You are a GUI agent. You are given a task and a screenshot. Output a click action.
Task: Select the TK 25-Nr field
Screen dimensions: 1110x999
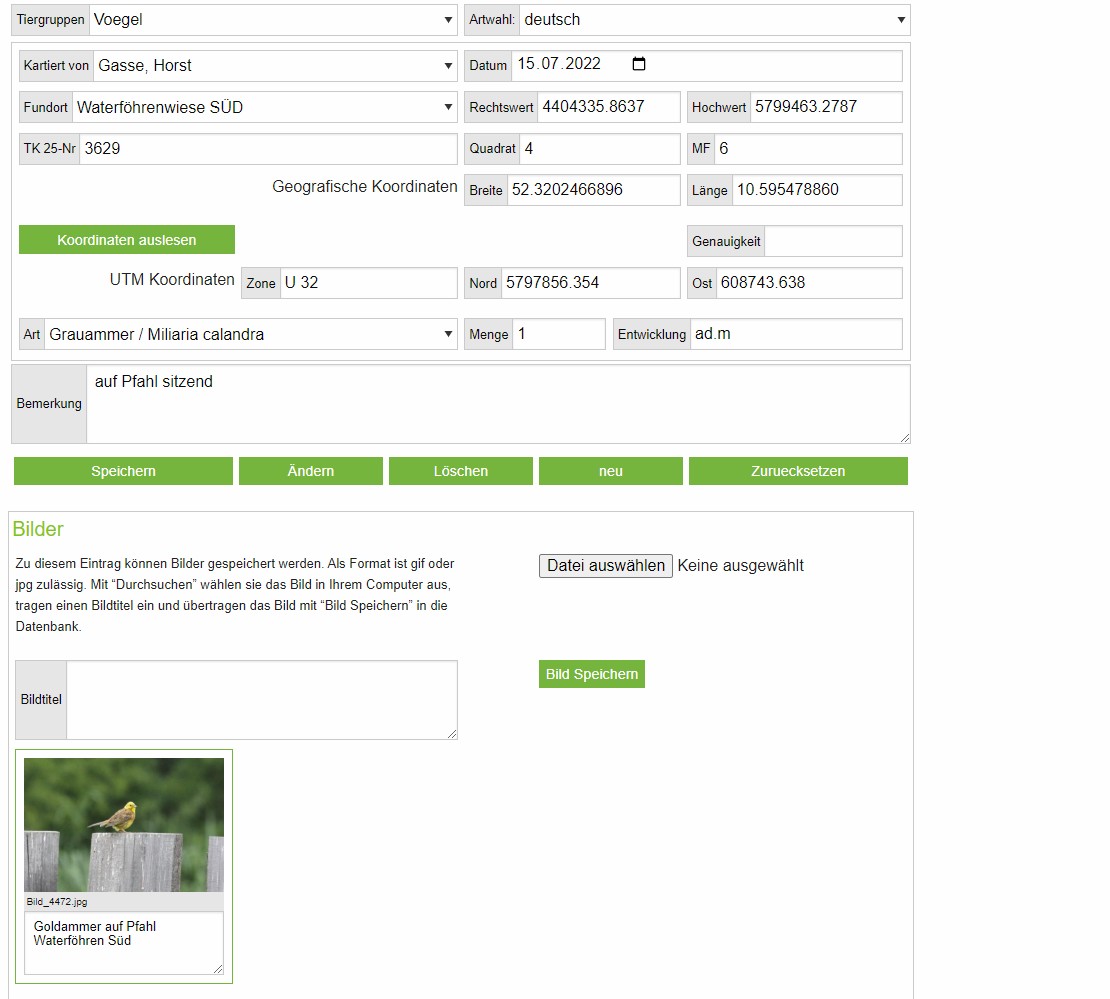(x=268, y=149)
